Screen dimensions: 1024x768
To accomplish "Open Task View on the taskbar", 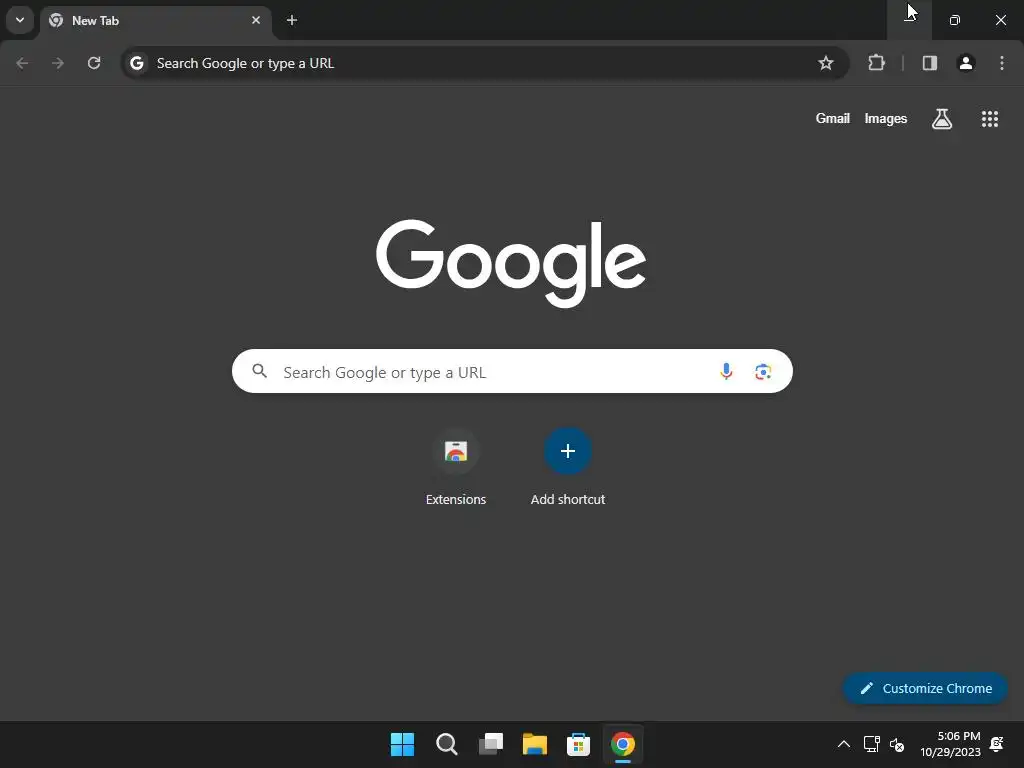I will tap(490, 744).
